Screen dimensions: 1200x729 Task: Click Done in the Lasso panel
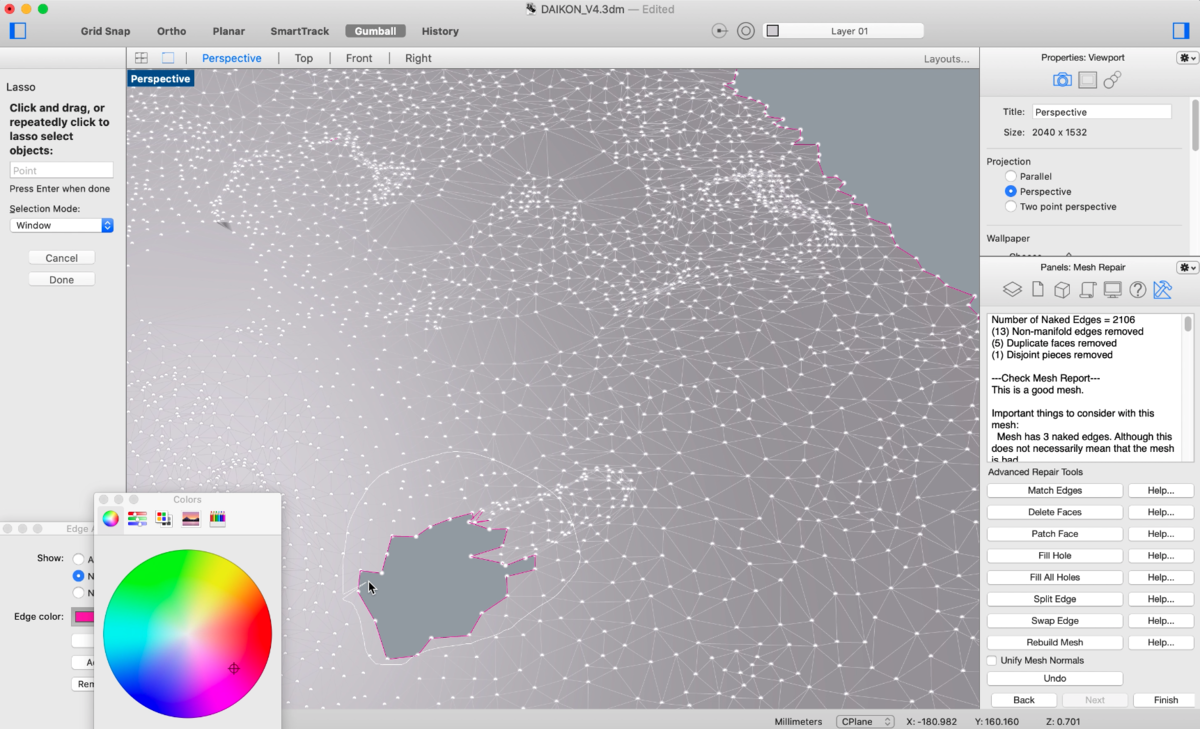[x=62, y=280]
